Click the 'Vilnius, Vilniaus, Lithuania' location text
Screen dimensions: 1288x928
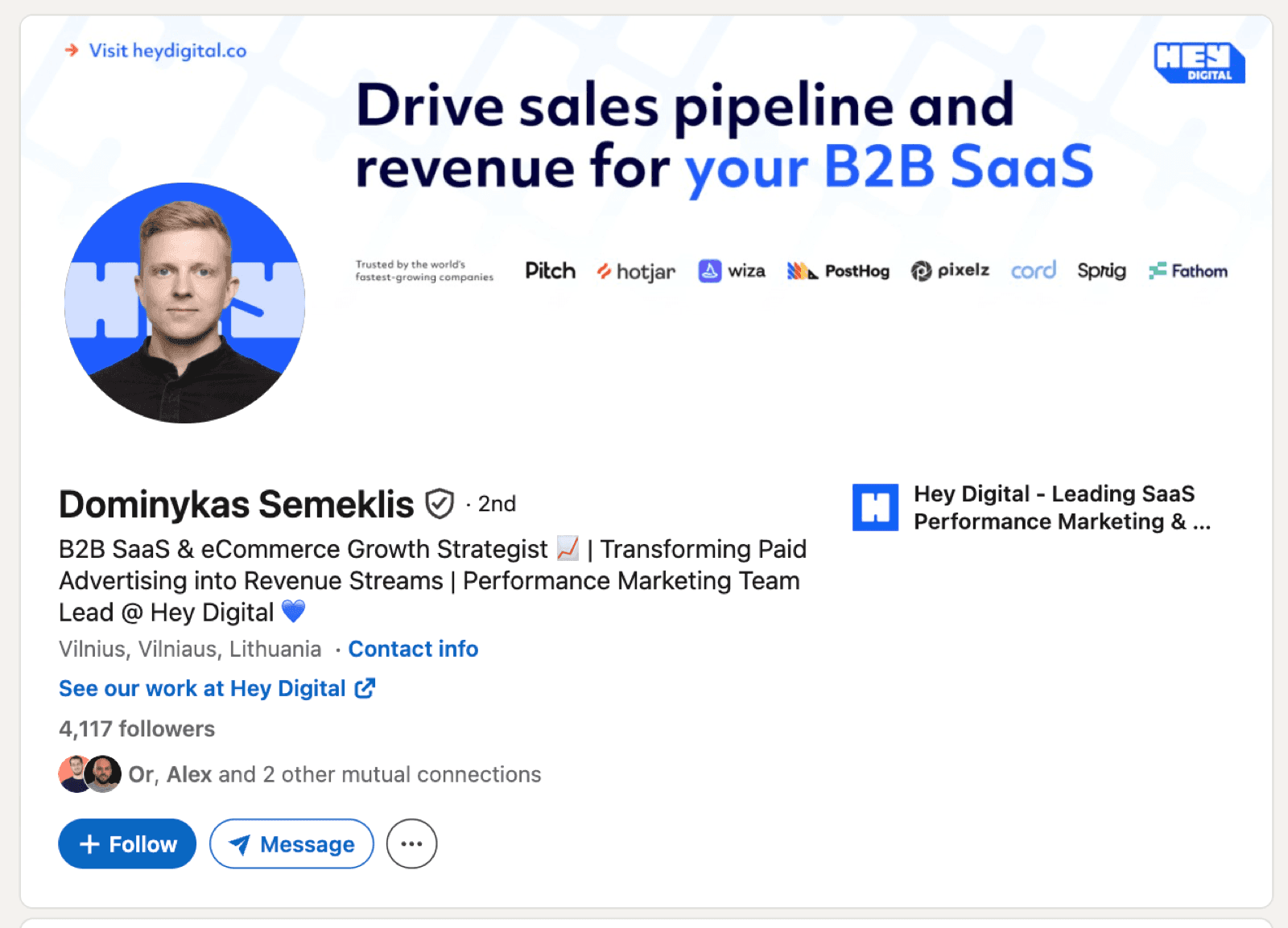click(190, 649)
